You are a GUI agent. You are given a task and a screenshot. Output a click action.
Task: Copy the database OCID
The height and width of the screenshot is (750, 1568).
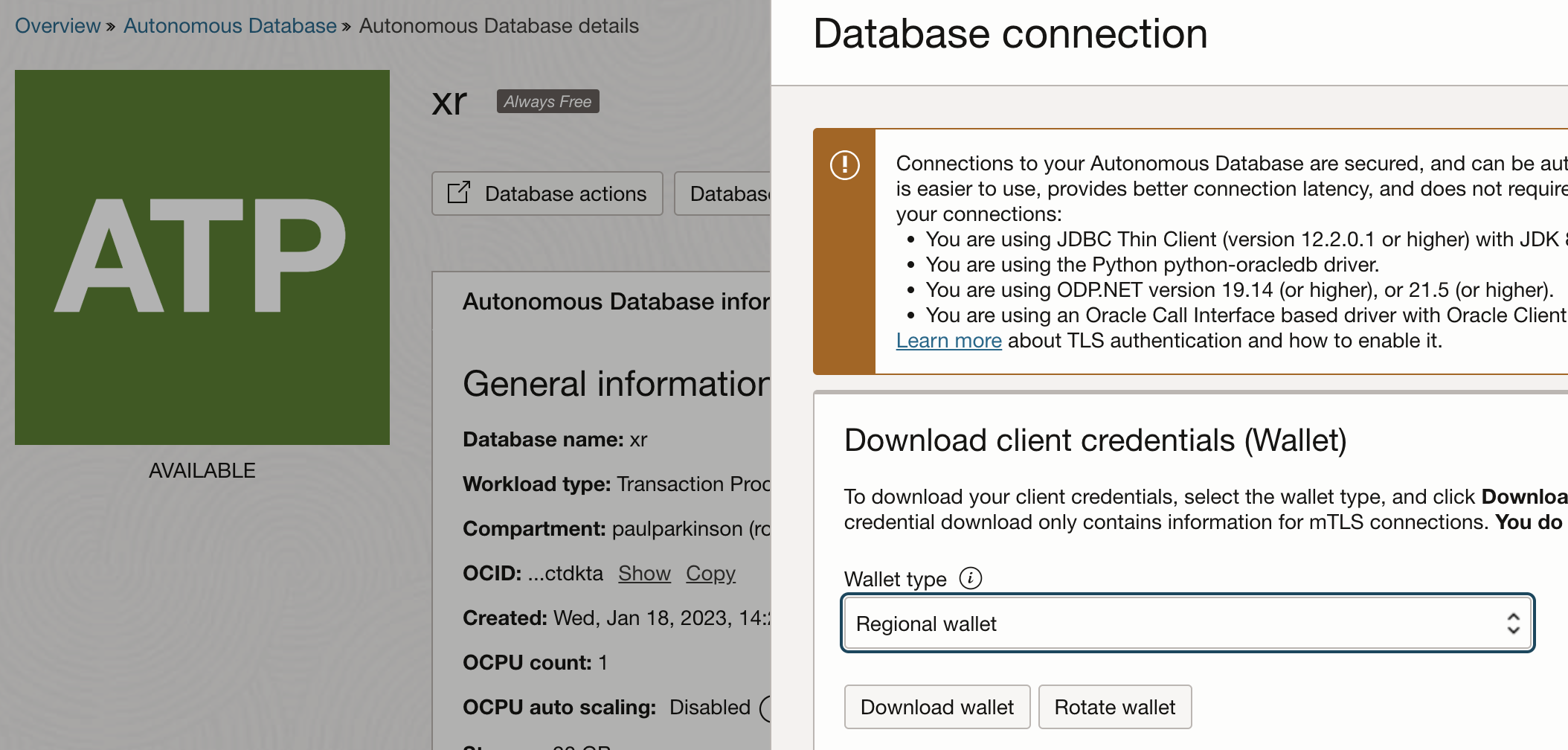(710, 573)
